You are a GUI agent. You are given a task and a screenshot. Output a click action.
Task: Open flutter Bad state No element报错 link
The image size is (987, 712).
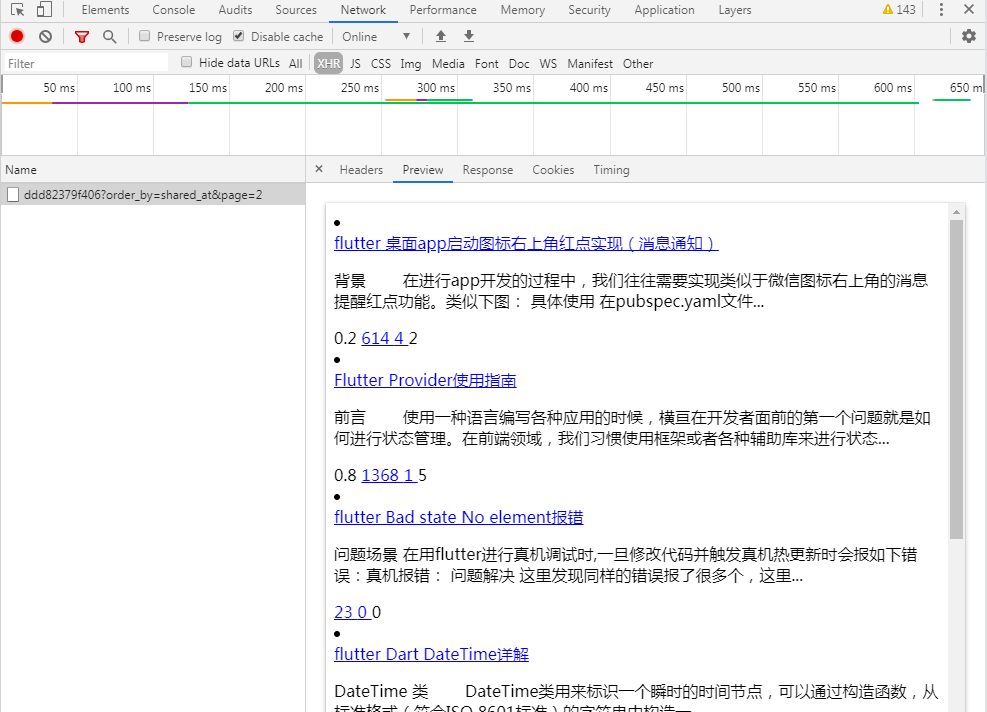(x=458, y=517)
